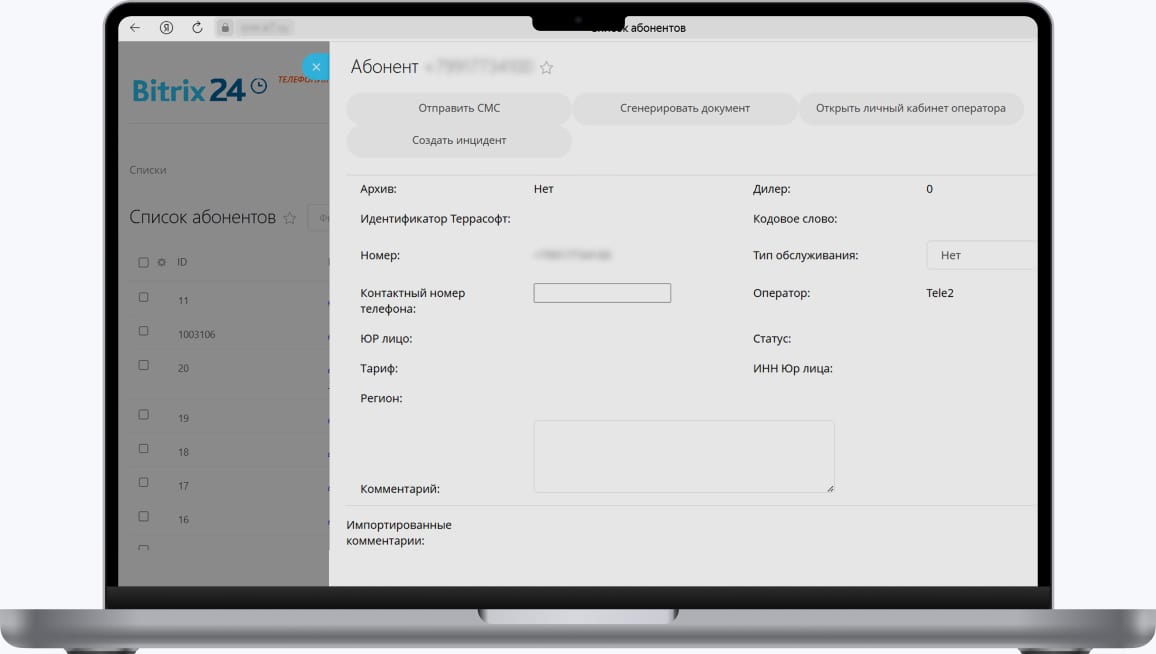Check the select-all checkbox in header
Image resolution: width=1156 pixels, height=654 pixels.
pos(143,263)
